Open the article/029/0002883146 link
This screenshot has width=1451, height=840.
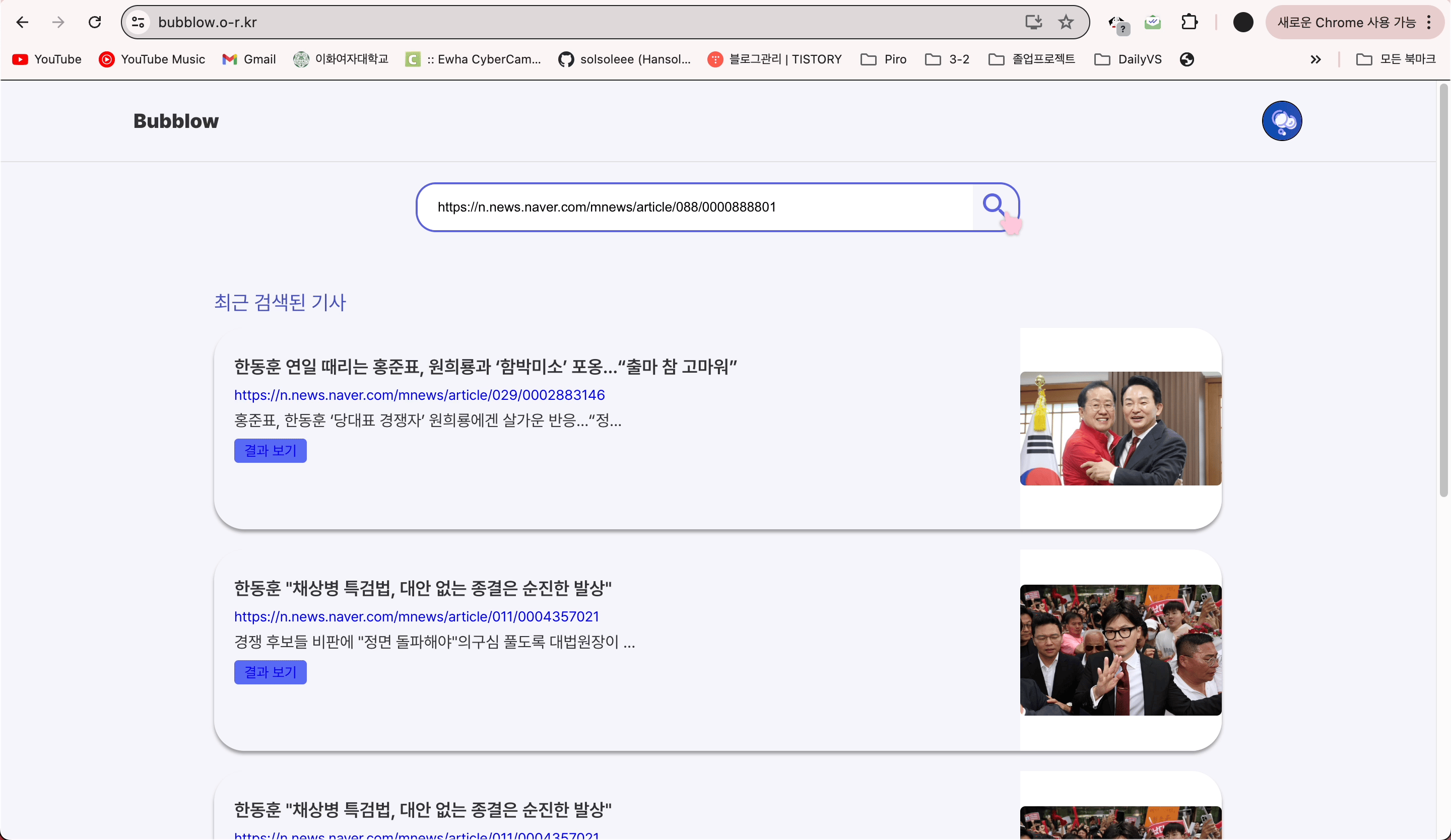[x=419, y=395]
